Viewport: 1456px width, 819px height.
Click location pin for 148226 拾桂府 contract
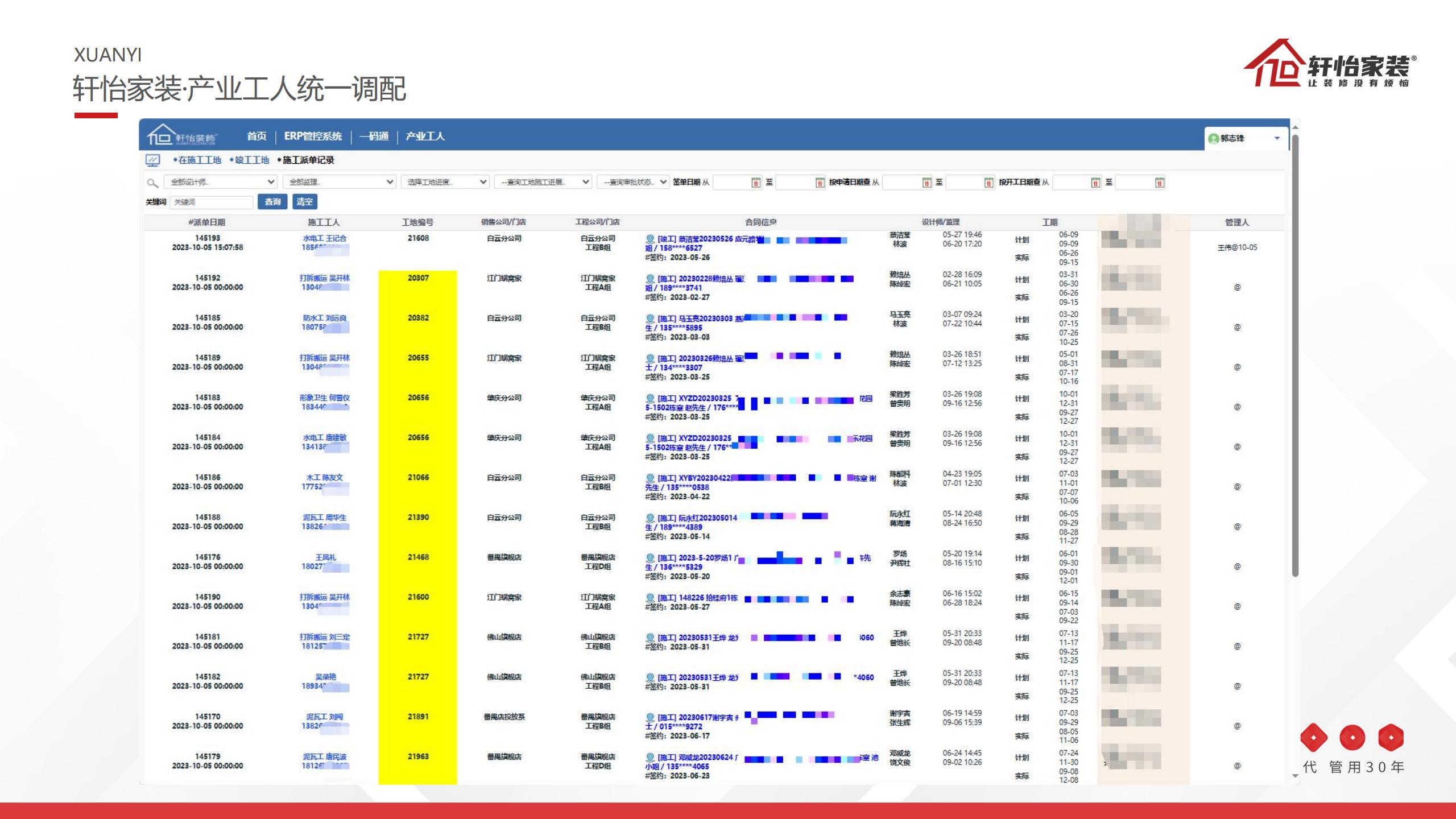coord(650,598)
